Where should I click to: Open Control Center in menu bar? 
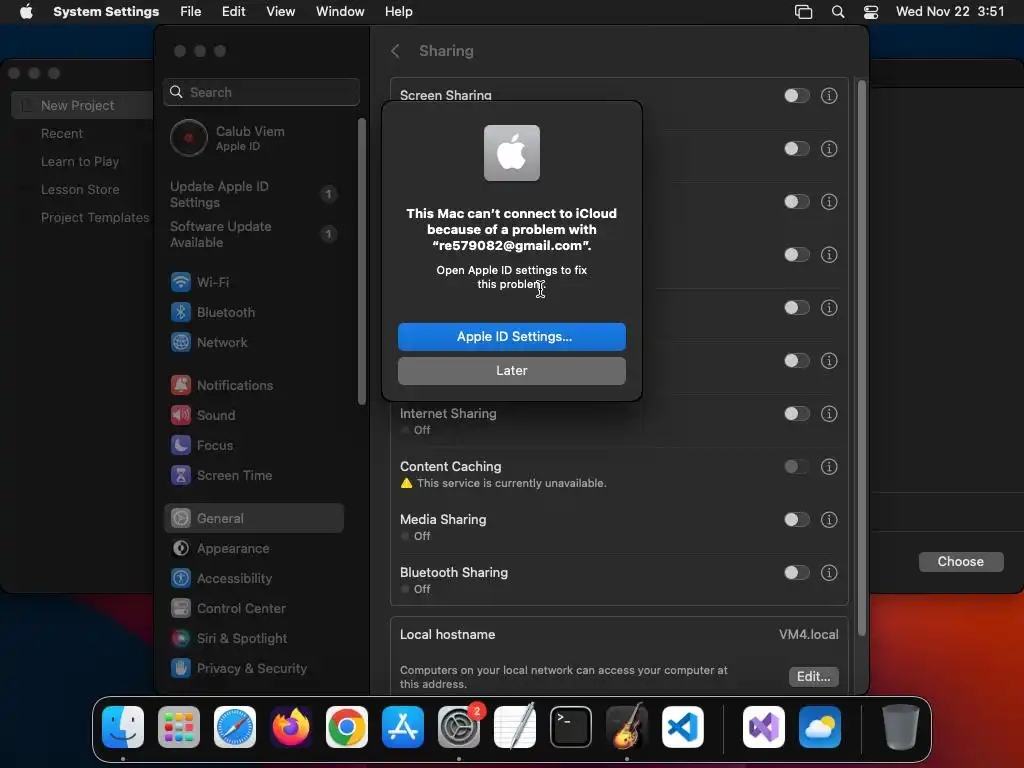871,12
